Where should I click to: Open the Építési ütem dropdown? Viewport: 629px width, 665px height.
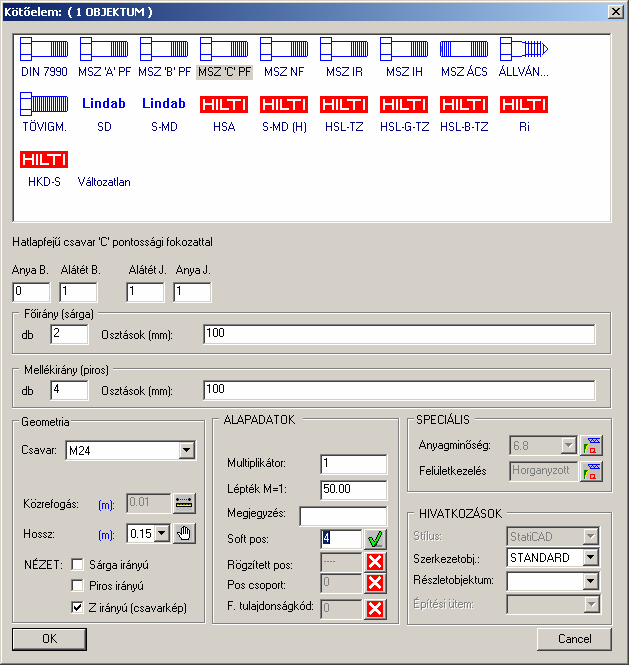pos(590,604)
